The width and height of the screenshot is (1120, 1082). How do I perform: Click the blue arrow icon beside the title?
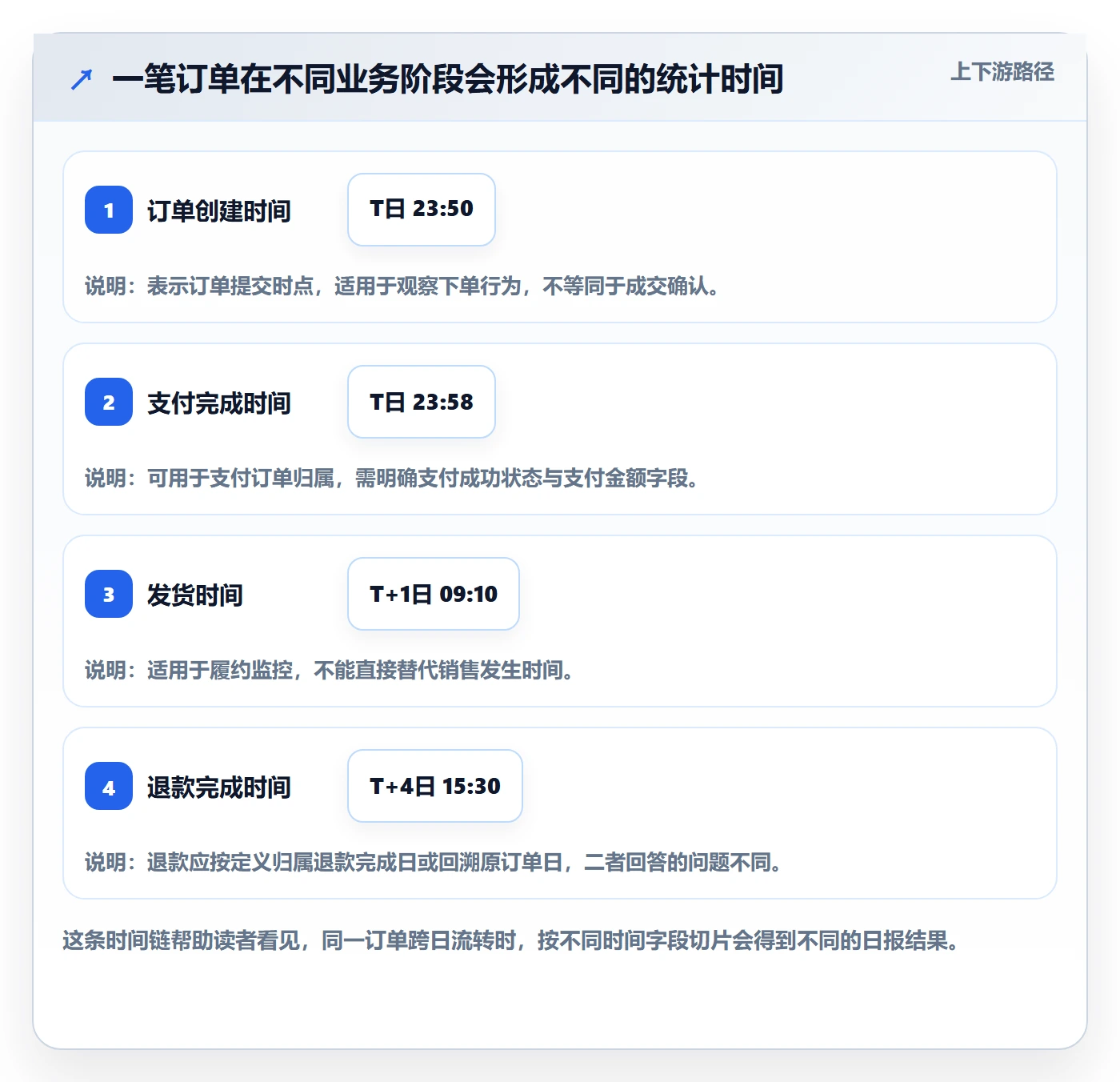click(x=82, y=79)
